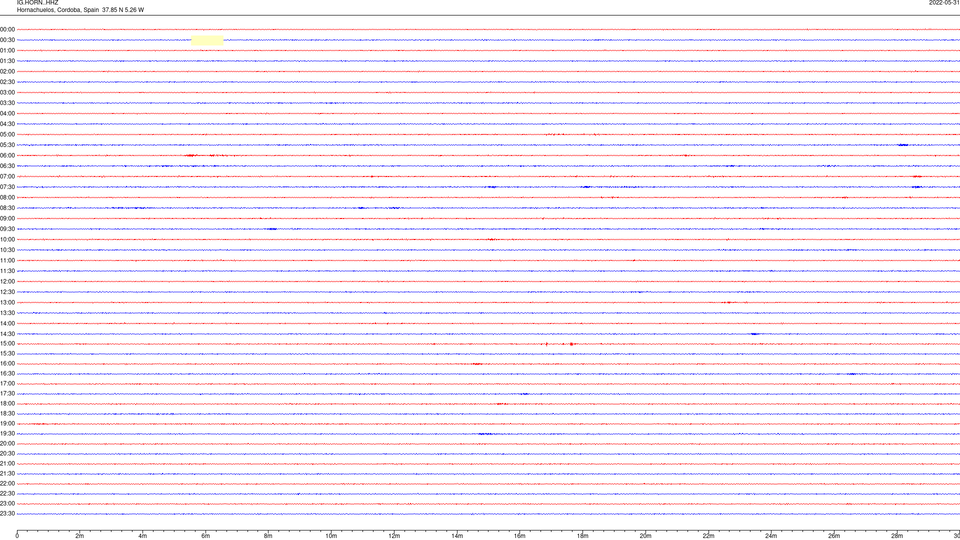Select the 05:30 row time label
Image resolution: width=960 pixels, height=540 pixels.
(7, 145)
